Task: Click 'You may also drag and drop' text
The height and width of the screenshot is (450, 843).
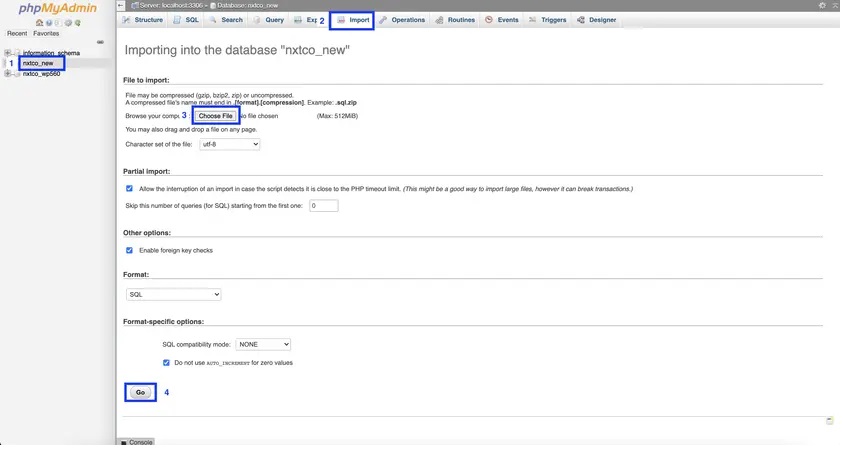Action: (191, 130)
